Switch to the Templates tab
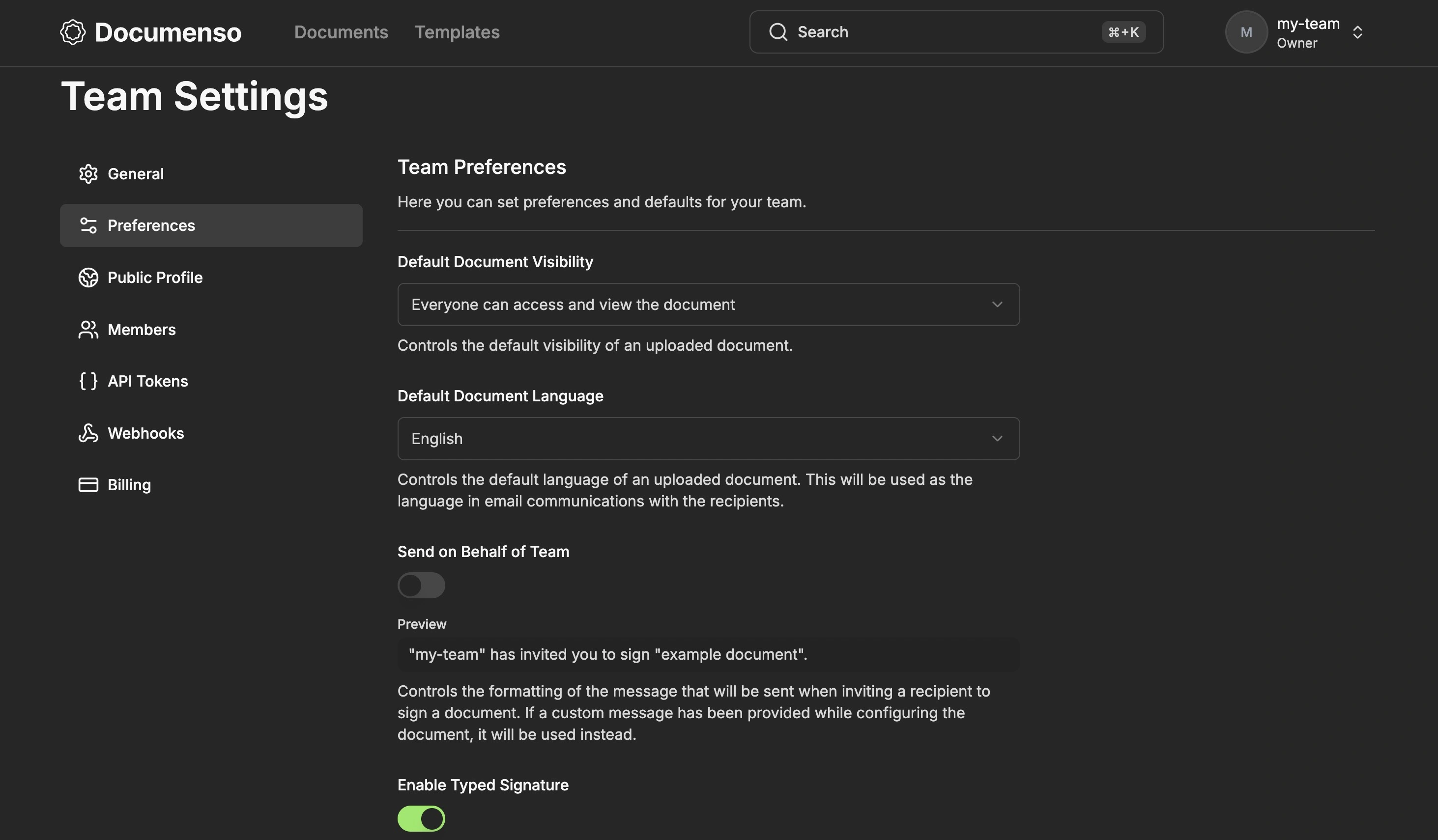 (457, 32)
